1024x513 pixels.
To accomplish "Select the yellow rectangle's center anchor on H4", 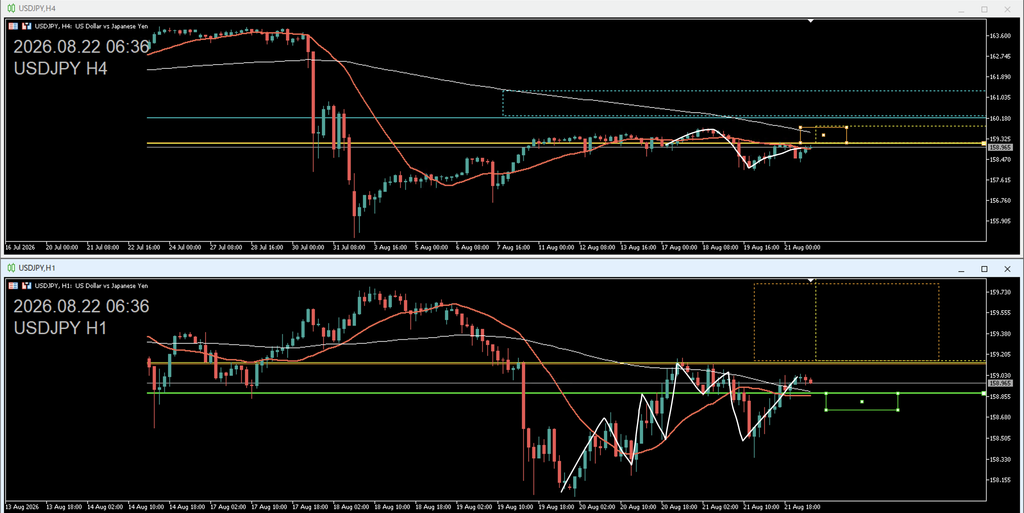I will [824, 135].
